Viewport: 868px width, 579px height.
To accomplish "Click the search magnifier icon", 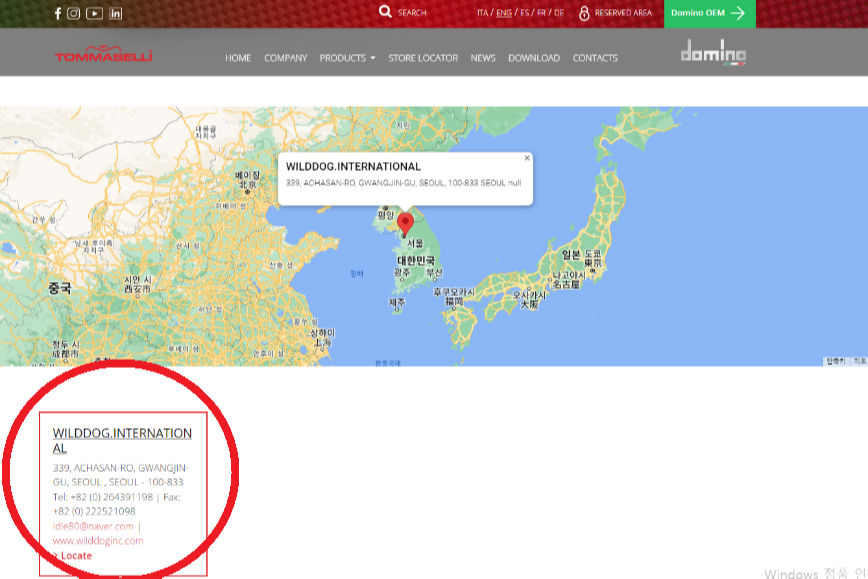I will click(x=385, y=12).
